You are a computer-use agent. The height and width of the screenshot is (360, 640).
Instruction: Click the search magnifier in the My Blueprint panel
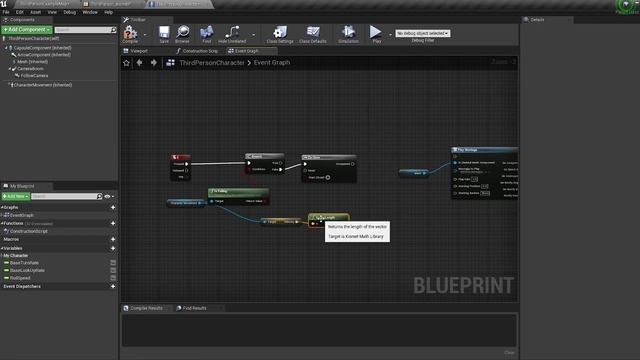click(99, 196)
